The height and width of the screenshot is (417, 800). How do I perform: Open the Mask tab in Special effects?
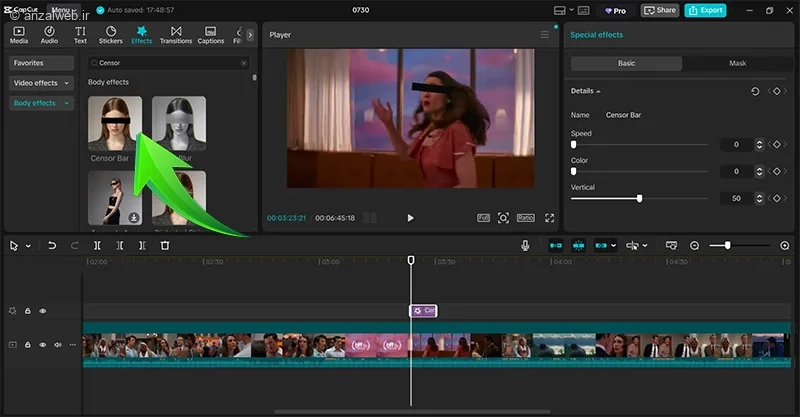(x=737, y=63)
